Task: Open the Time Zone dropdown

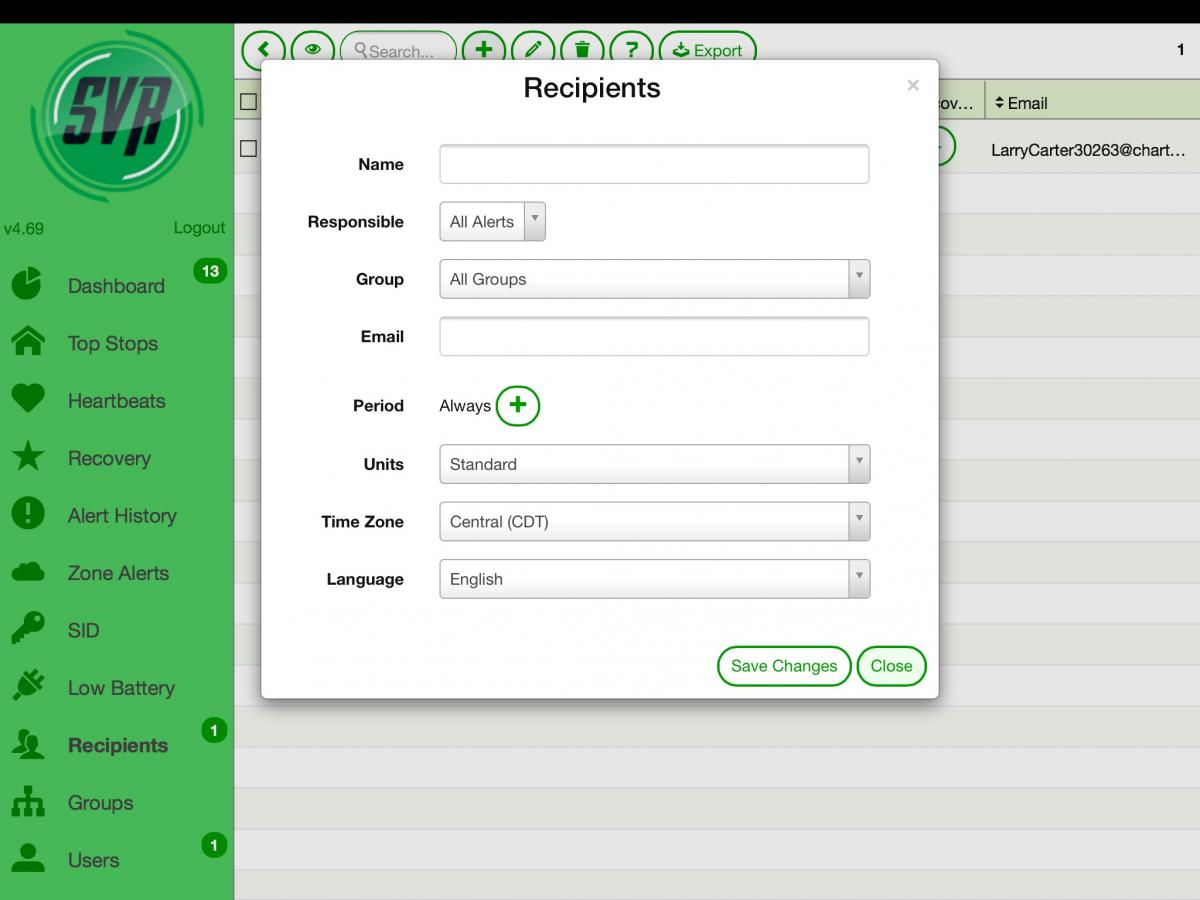Action: click(654, 522)
